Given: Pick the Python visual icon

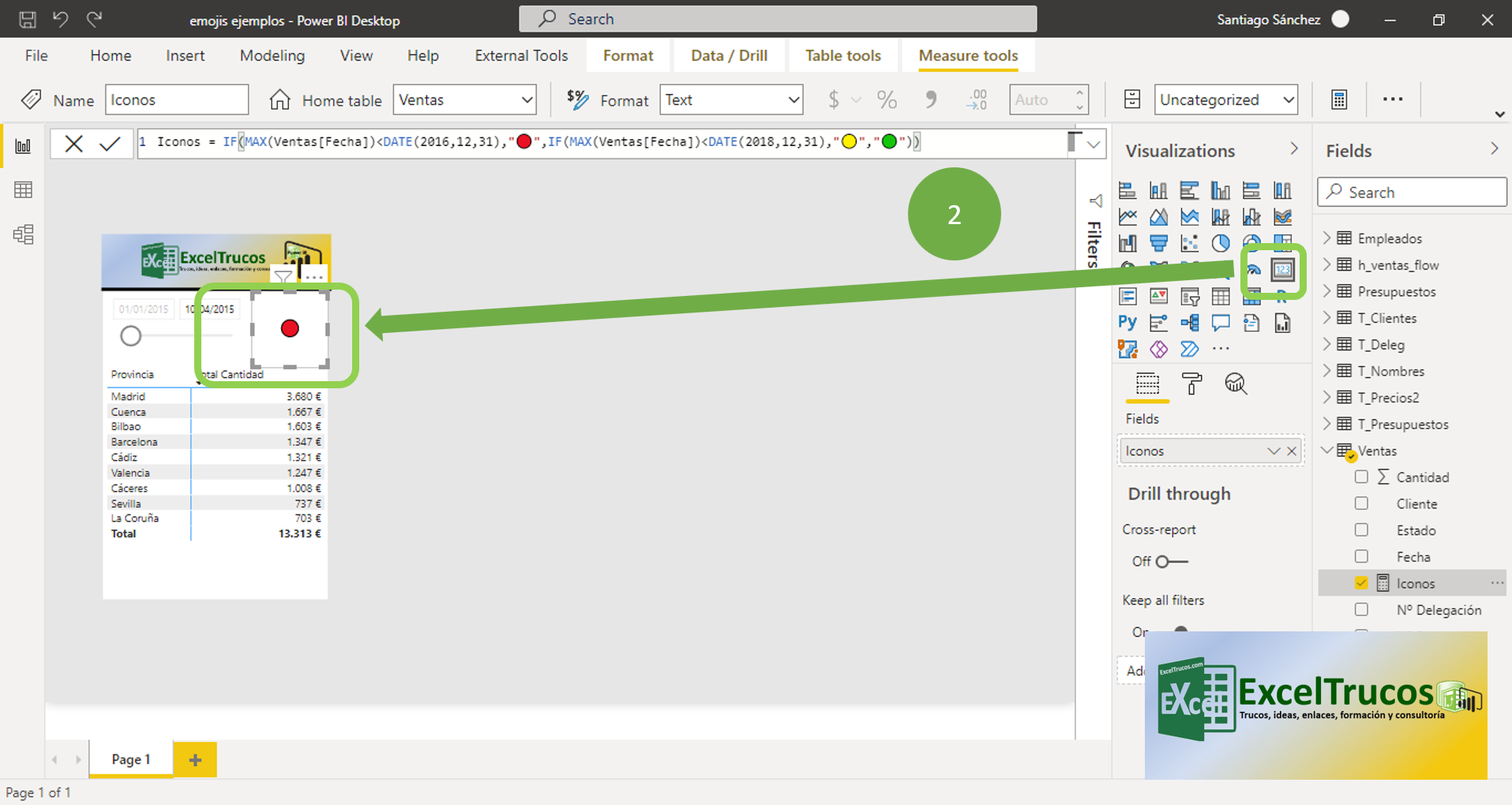Looking at the screenshot, I should (x=1127, y=323).
